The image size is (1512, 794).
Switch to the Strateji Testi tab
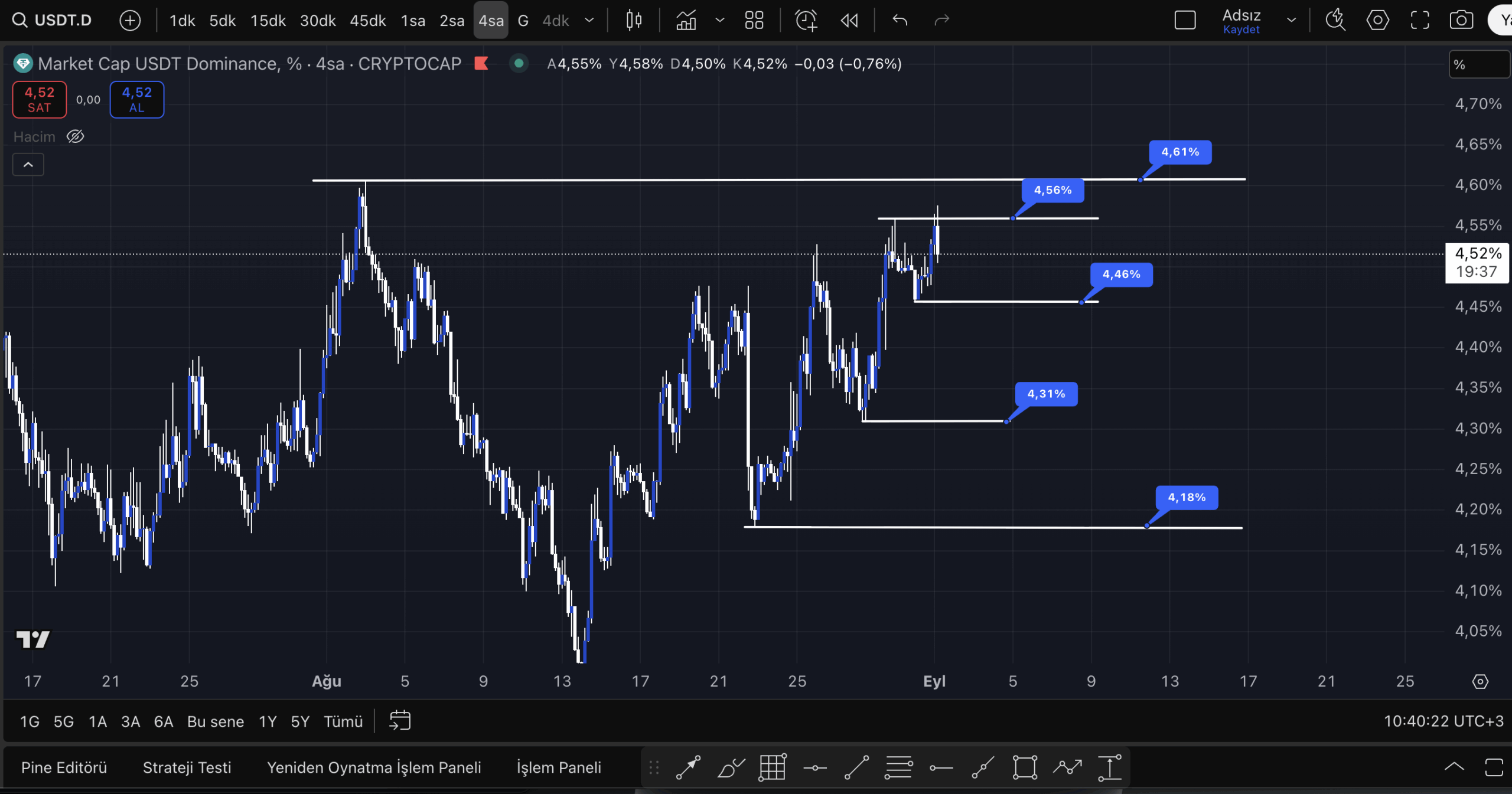pos(187,767)
